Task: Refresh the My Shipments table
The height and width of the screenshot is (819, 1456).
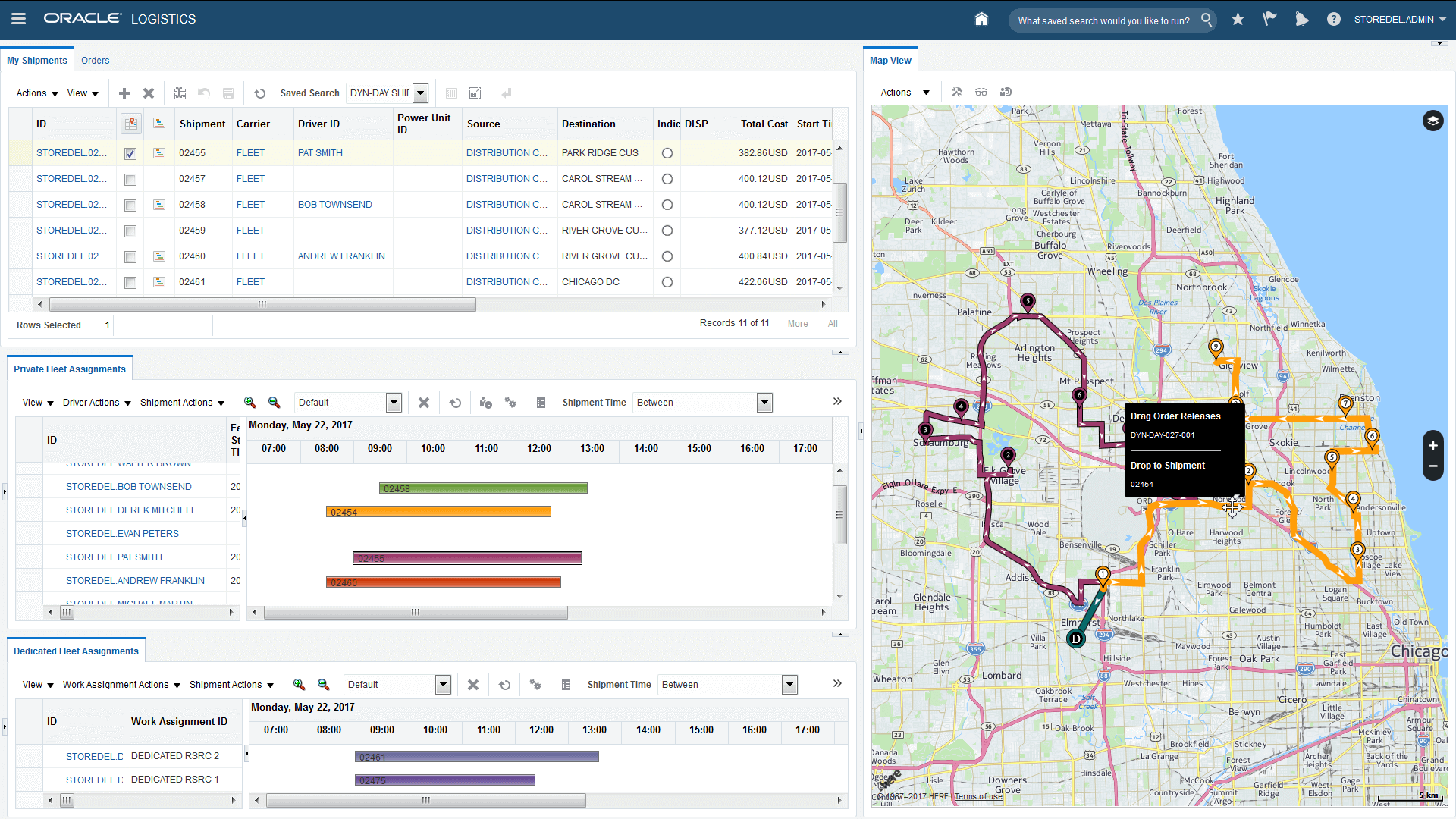Action: [x=259, y=93]
